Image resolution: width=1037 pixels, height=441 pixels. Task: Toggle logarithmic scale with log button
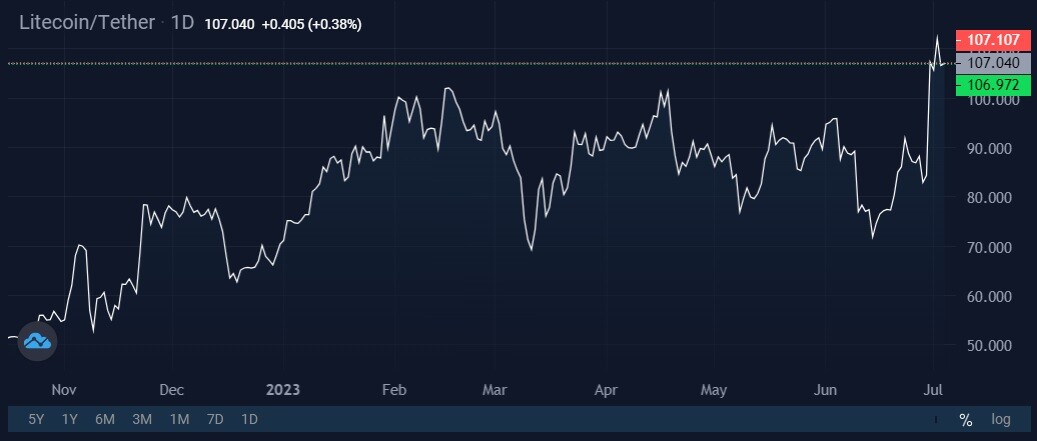point(1001,419)
